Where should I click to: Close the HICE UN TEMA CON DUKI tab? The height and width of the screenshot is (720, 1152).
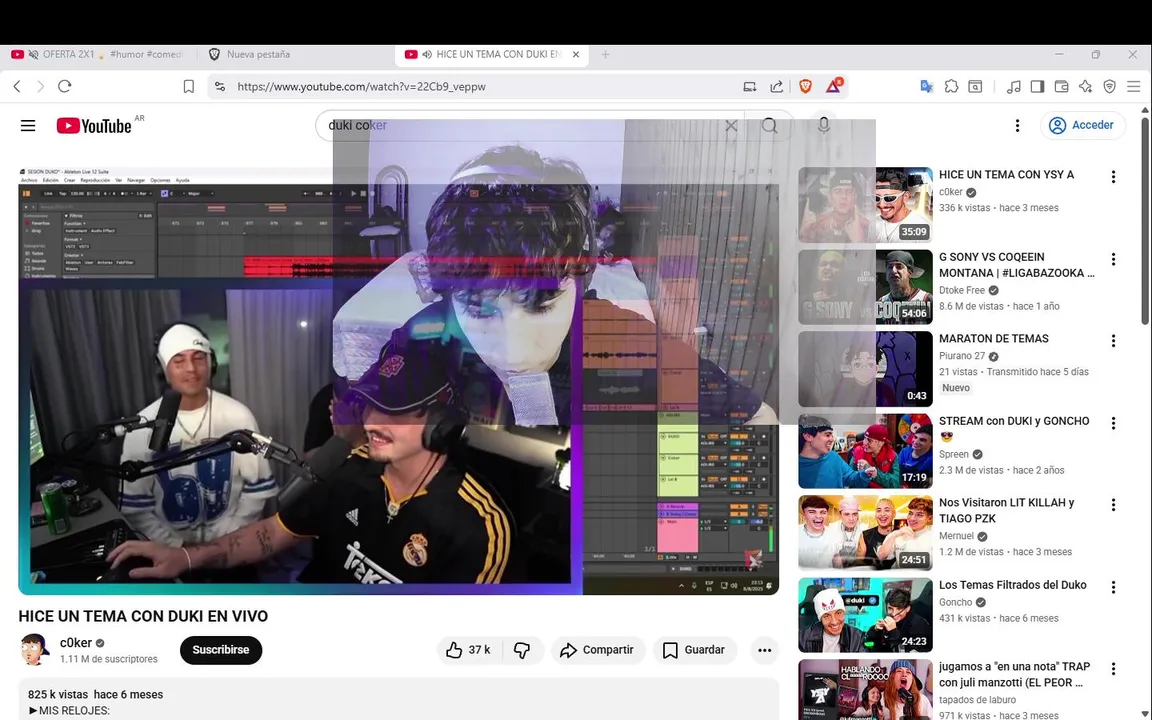(x=576, y=54)
